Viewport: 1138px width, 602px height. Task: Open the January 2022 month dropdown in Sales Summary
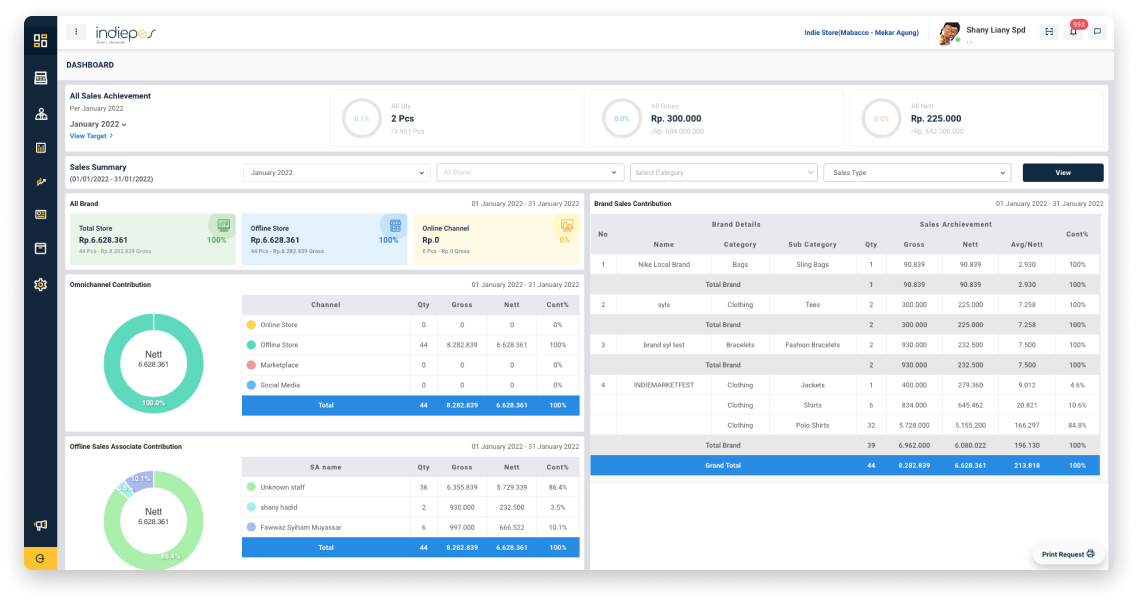337,173
